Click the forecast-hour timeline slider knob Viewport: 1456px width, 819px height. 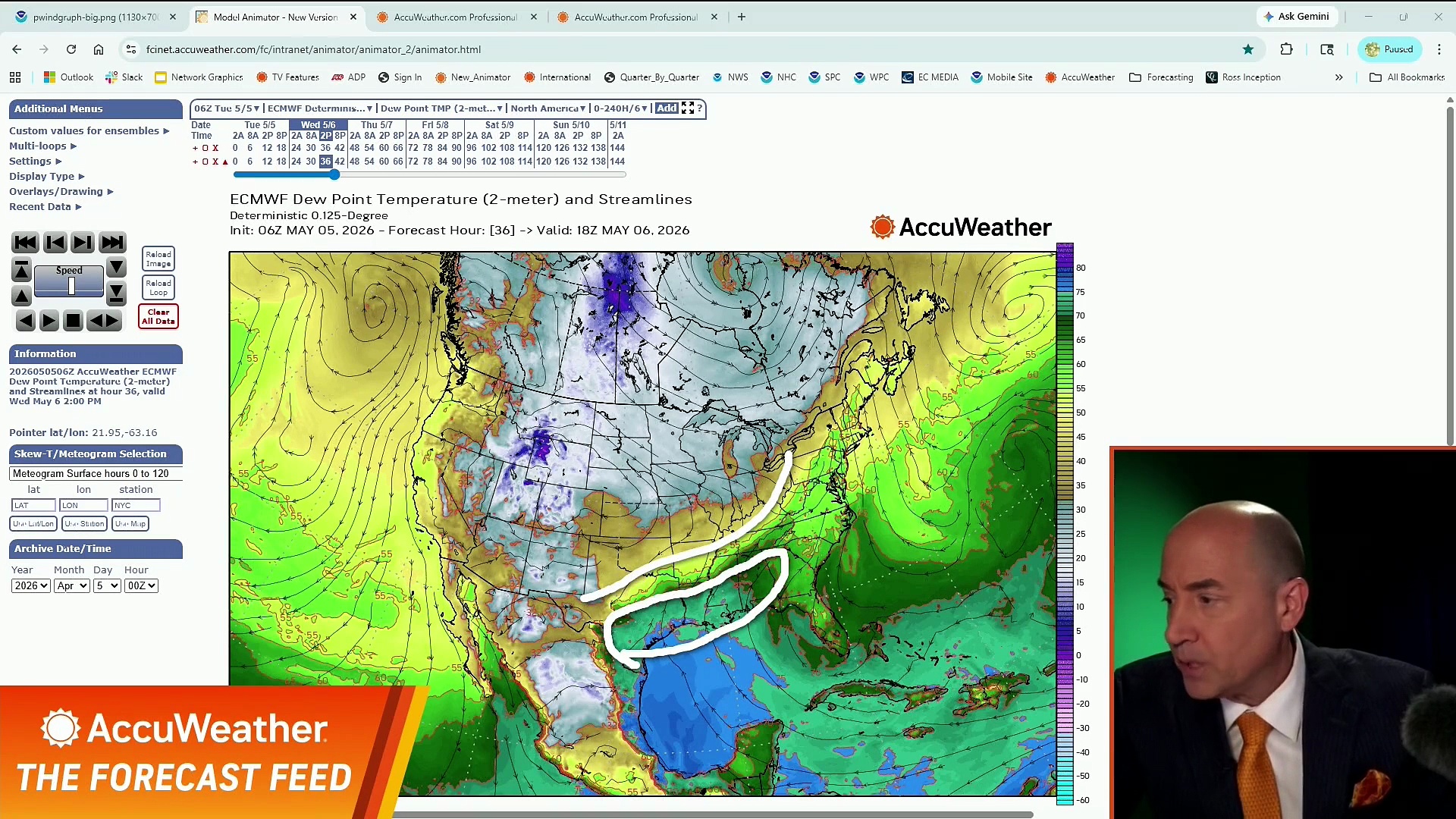(334, 174)
